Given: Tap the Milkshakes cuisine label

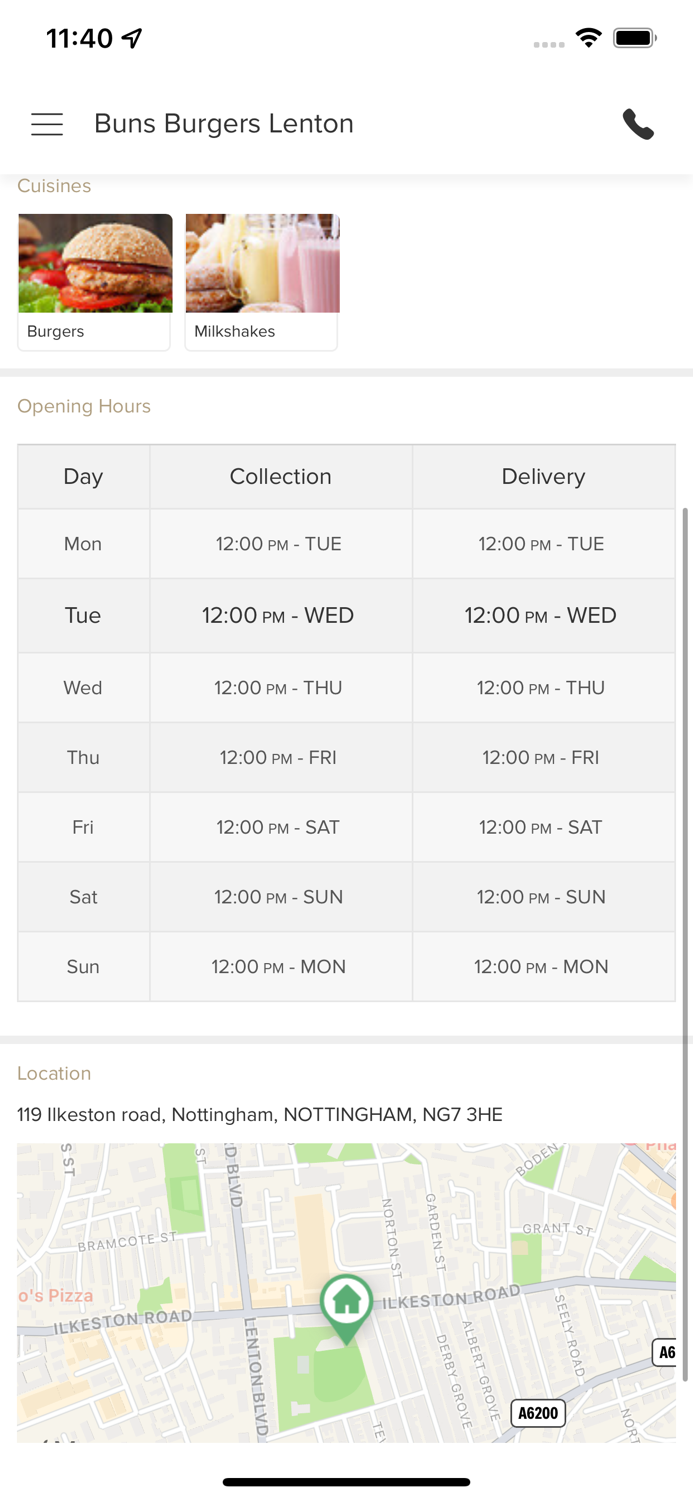Looking at the screenshot, I should [x=234, y=331].
